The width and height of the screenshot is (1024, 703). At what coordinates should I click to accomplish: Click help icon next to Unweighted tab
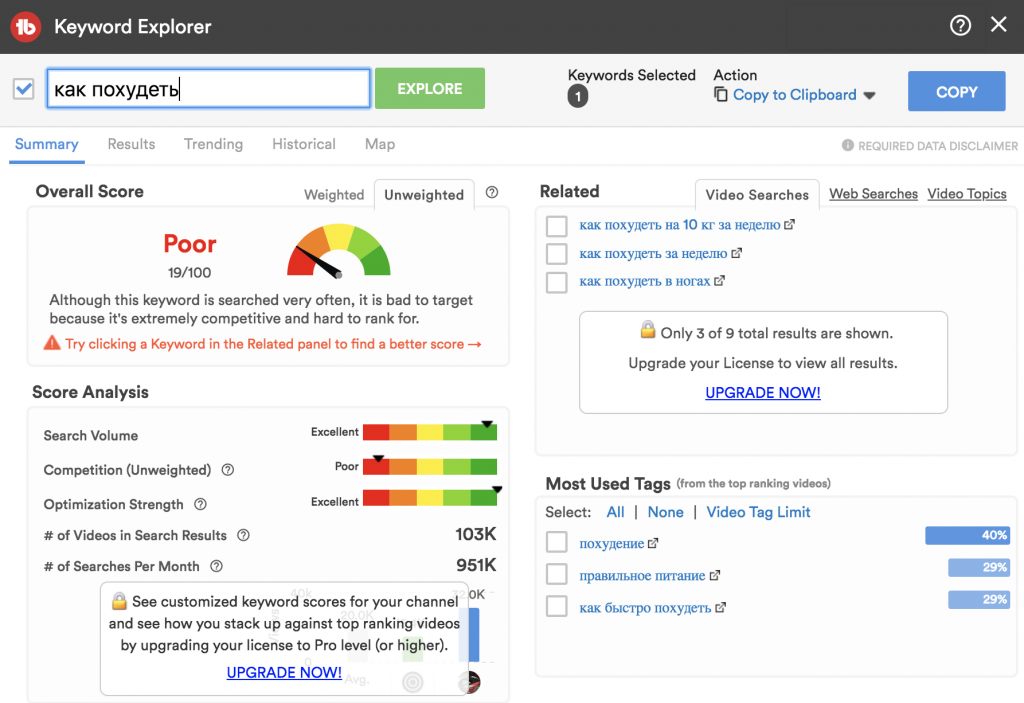click(x=491, y=193)
